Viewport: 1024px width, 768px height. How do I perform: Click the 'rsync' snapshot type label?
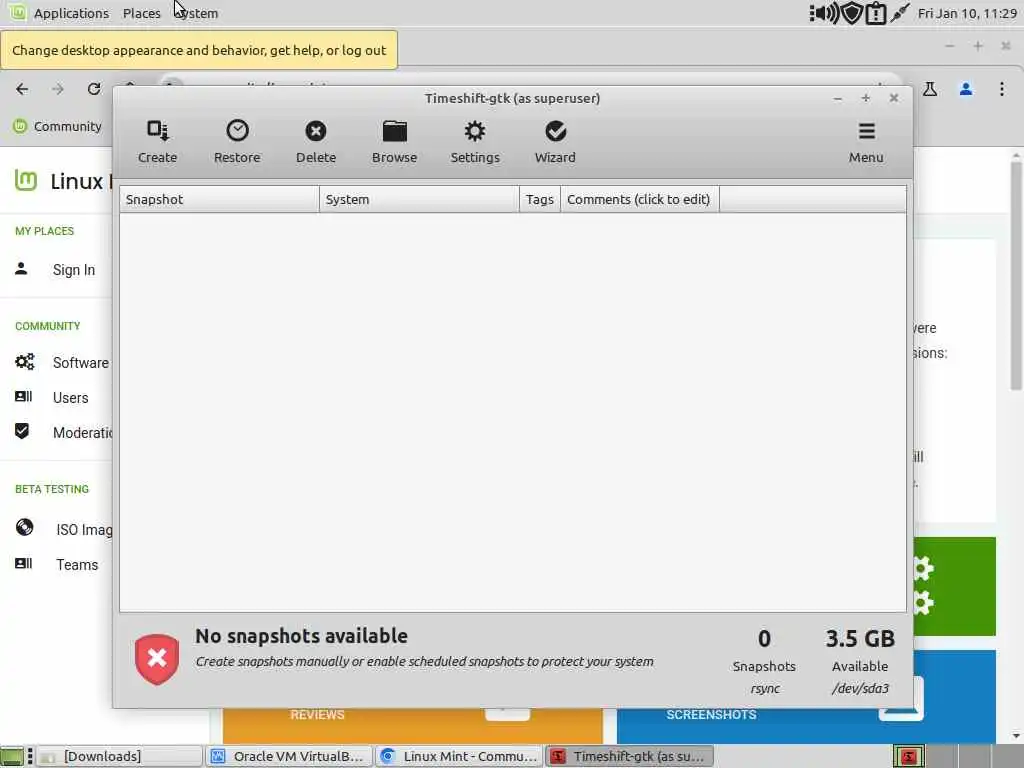765,688
